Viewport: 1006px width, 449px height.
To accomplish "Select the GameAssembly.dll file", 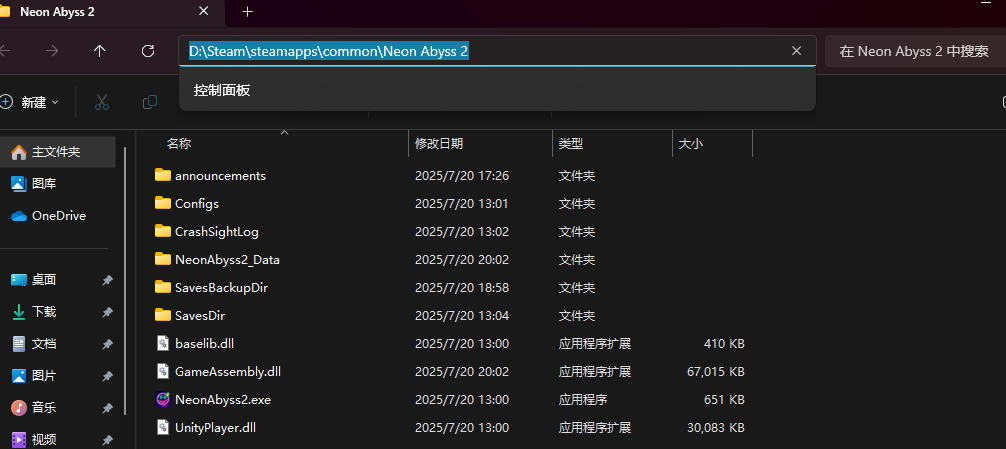I will [227, 371].
